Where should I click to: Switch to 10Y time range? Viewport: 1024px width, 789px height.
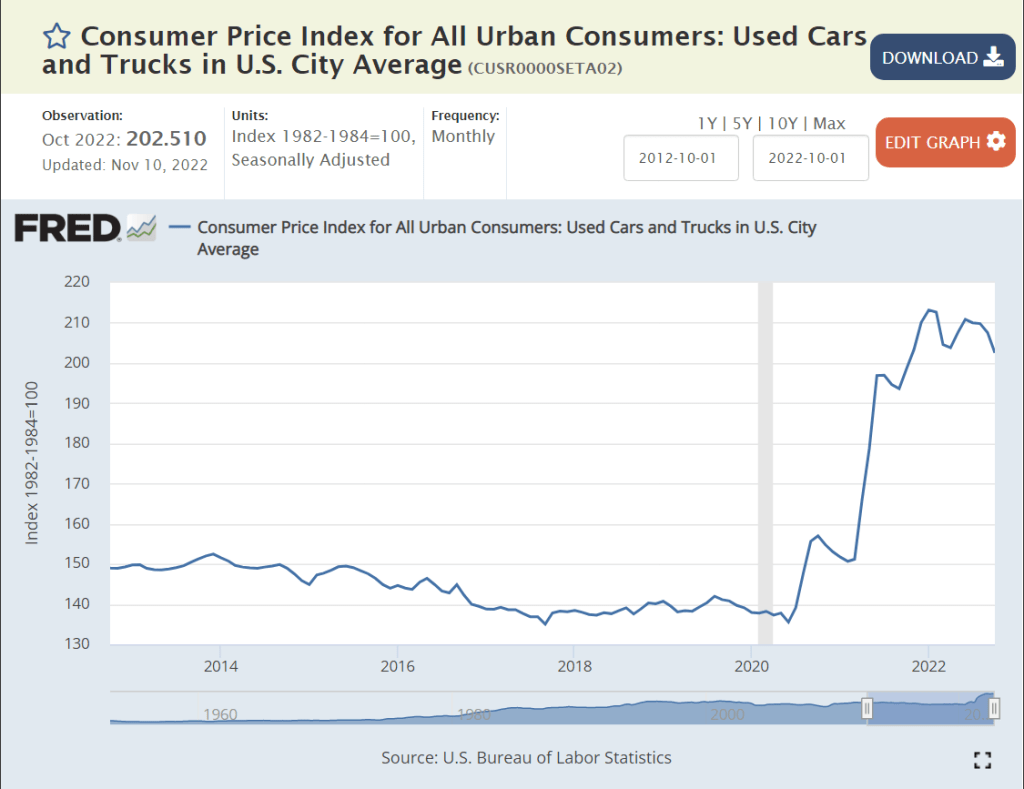[782, 124]
